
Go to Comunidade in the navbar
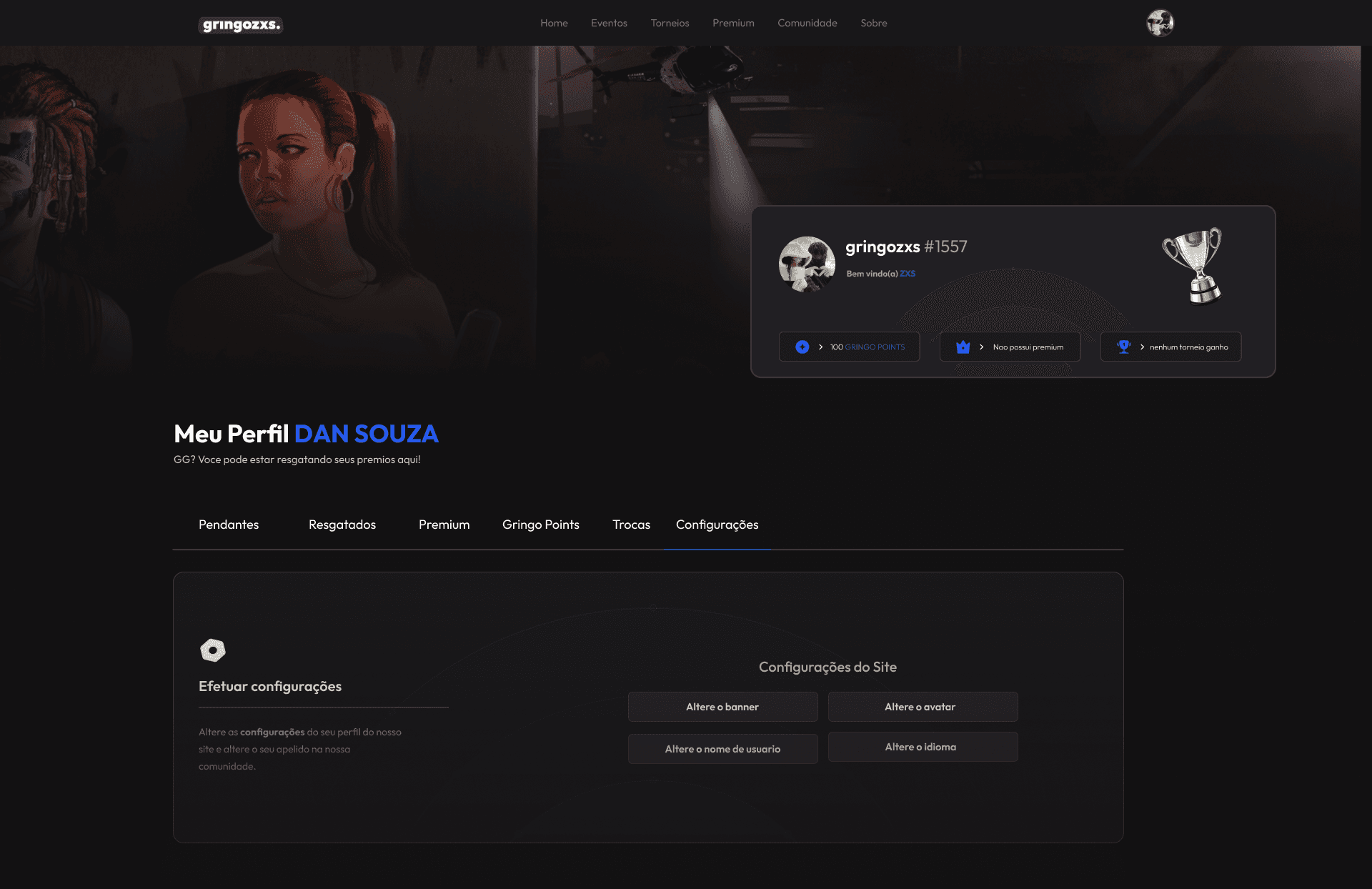tap(807, 23)
